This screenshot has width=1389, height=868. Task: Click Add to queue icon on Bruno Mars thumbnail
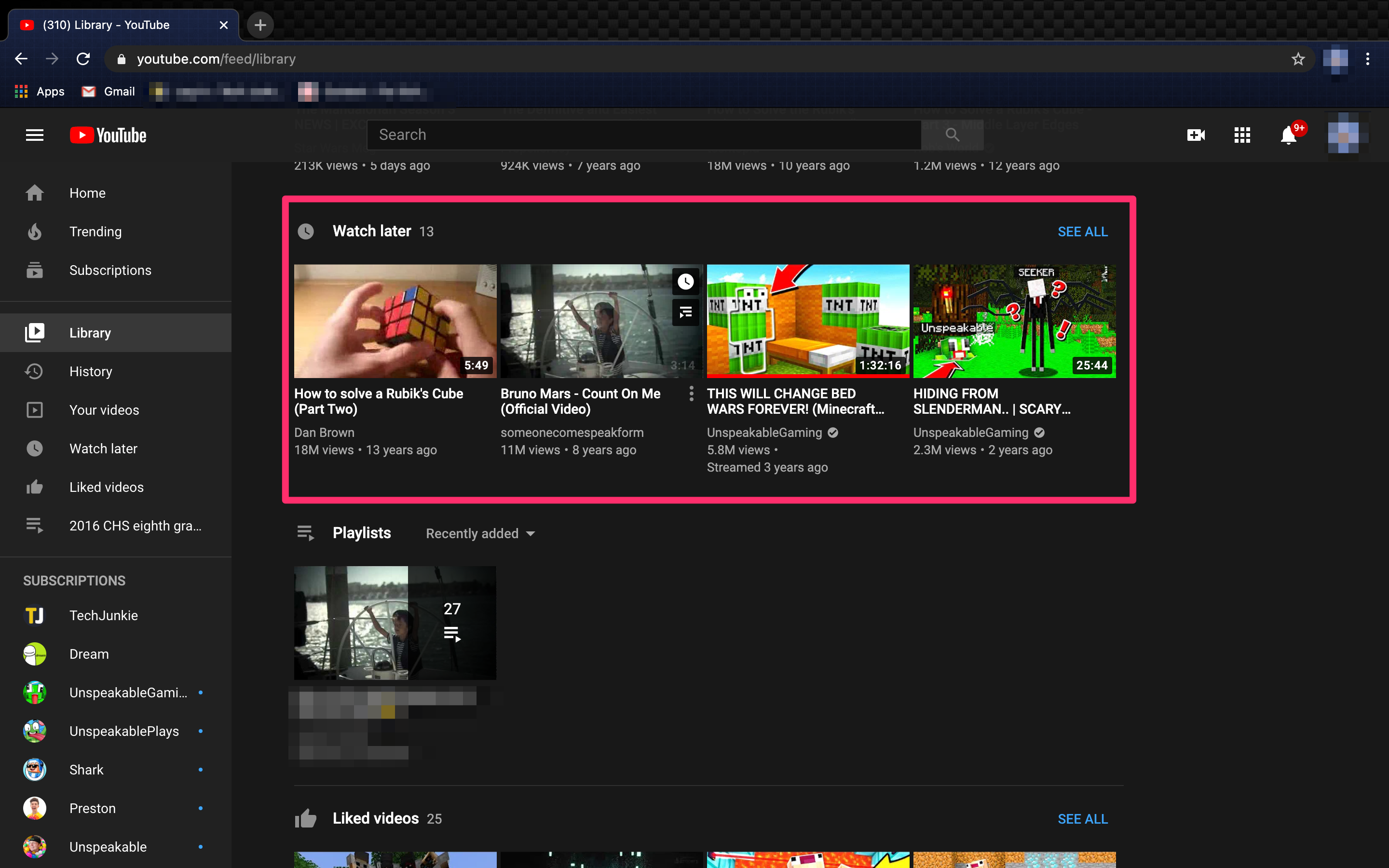tap(685, 312)
